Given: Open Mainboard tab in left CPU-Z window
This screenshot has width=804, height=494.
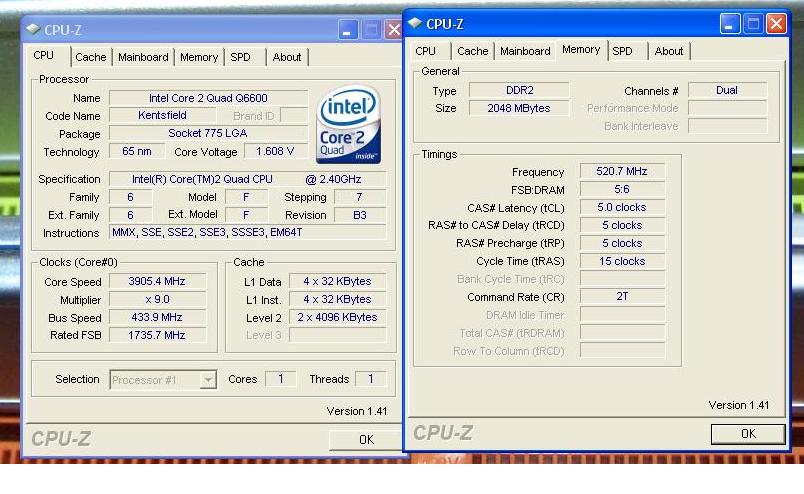Looking at the screenshot, I should tap(143, 57).
